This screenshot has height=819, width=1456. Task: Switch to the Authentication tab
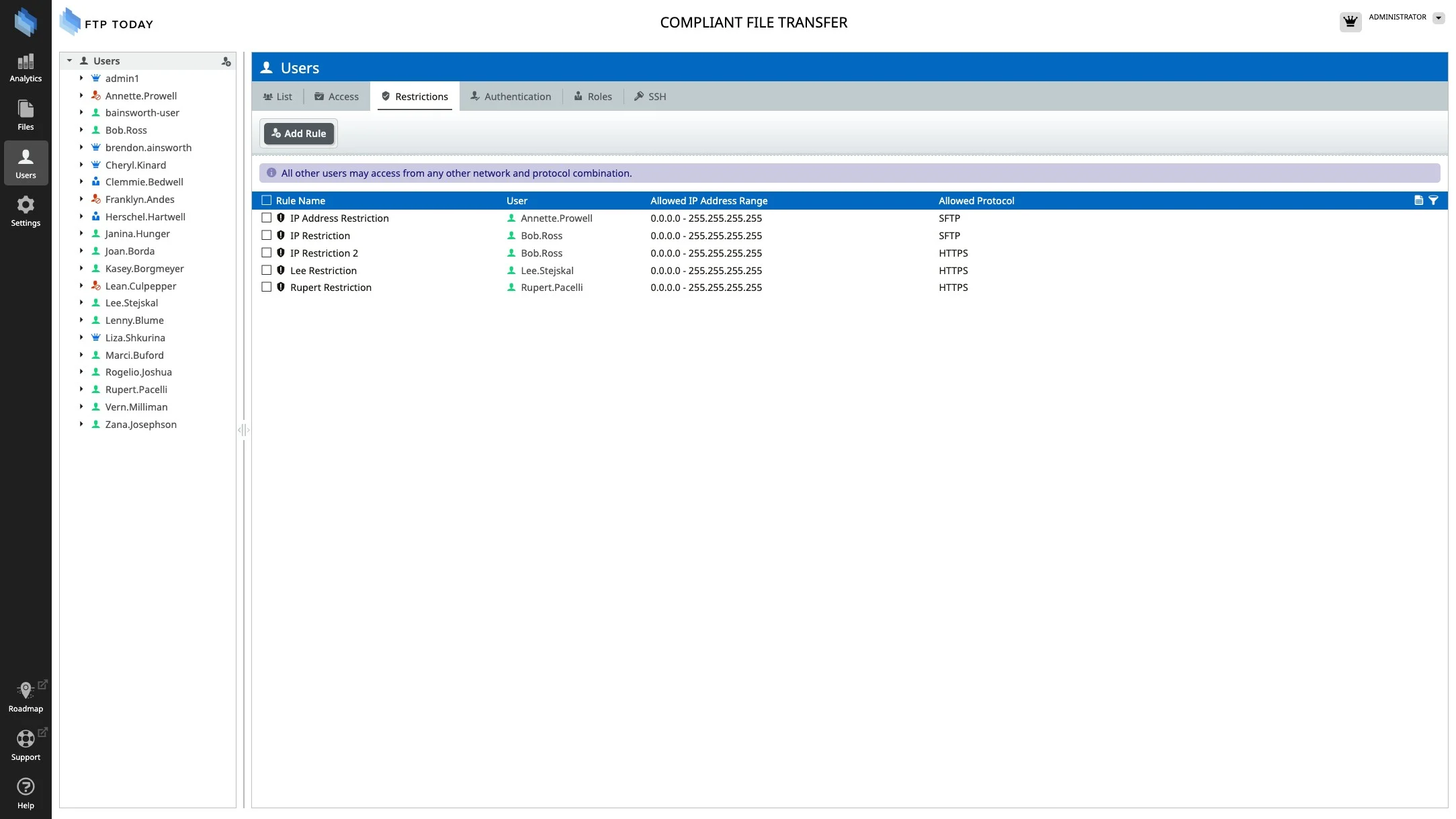coord(511,97)
